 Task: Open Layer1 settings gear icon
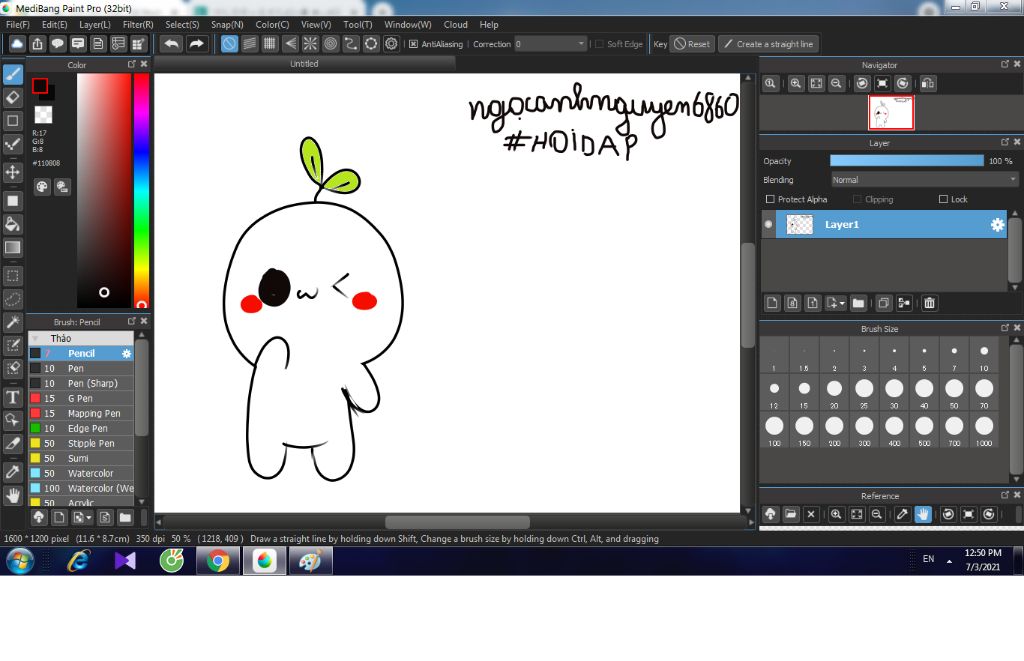click(997, 225)
